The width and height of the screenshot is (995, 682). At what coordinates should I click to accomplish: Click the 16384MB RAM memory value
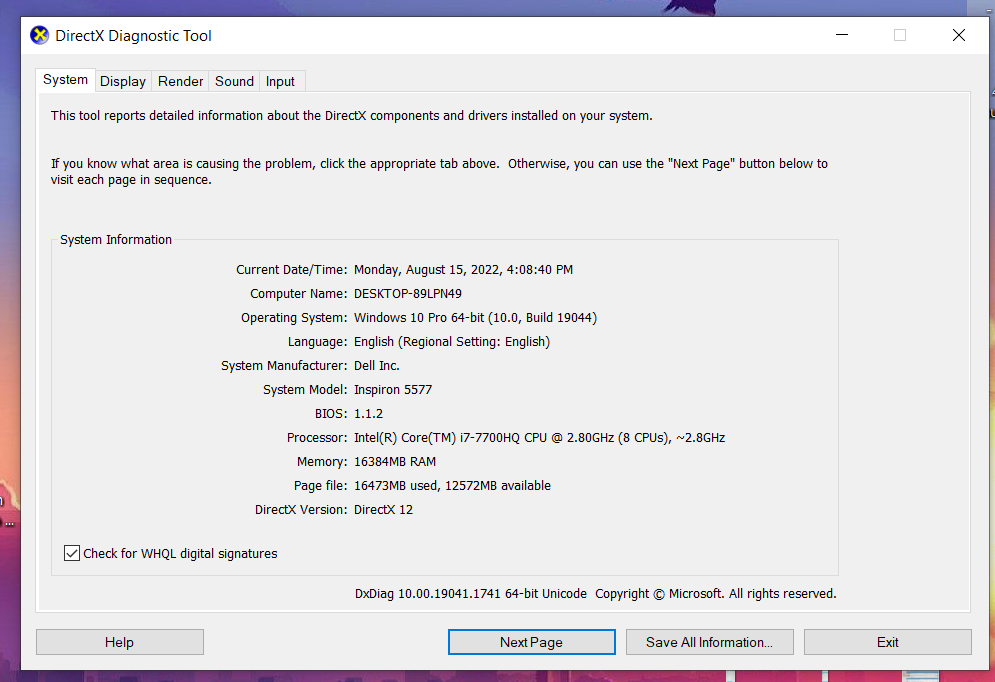(395, 462)
